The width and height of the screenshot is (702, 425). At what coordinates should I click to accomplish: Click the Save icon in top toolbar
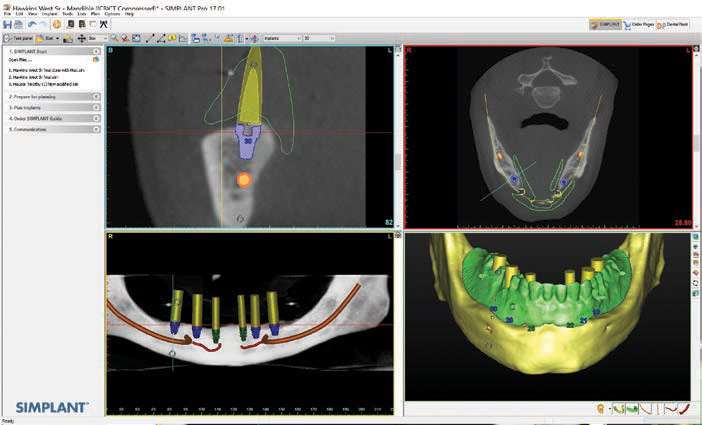coord(7,23)
